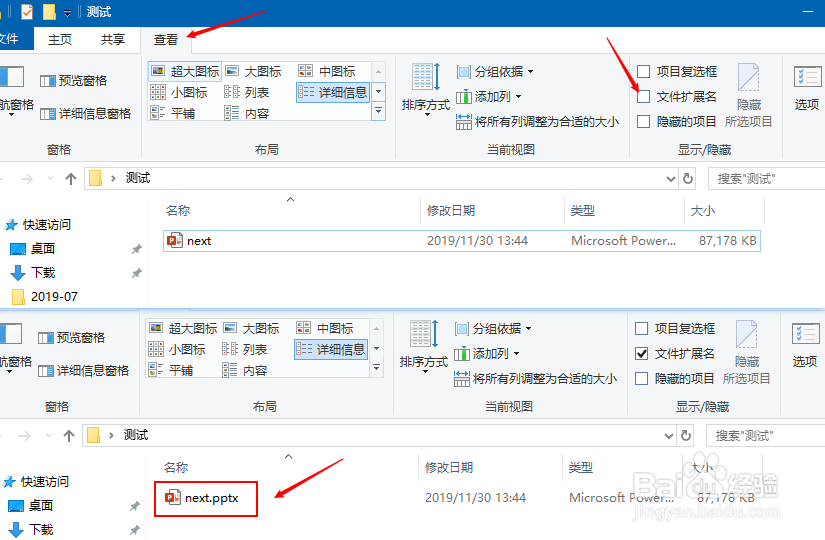
Task: Open the 主页 ribbon tab
Action: click(59, 39)
